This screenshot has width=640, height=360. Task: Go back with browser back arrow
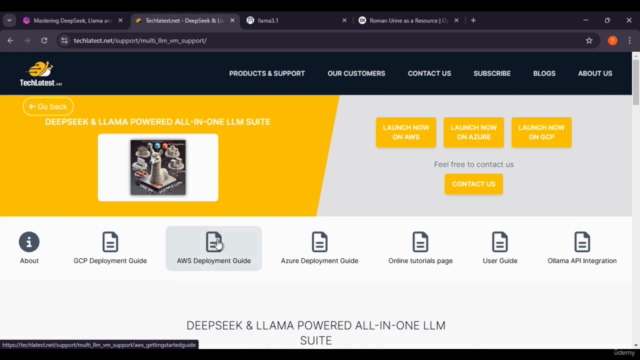[11, 40]
